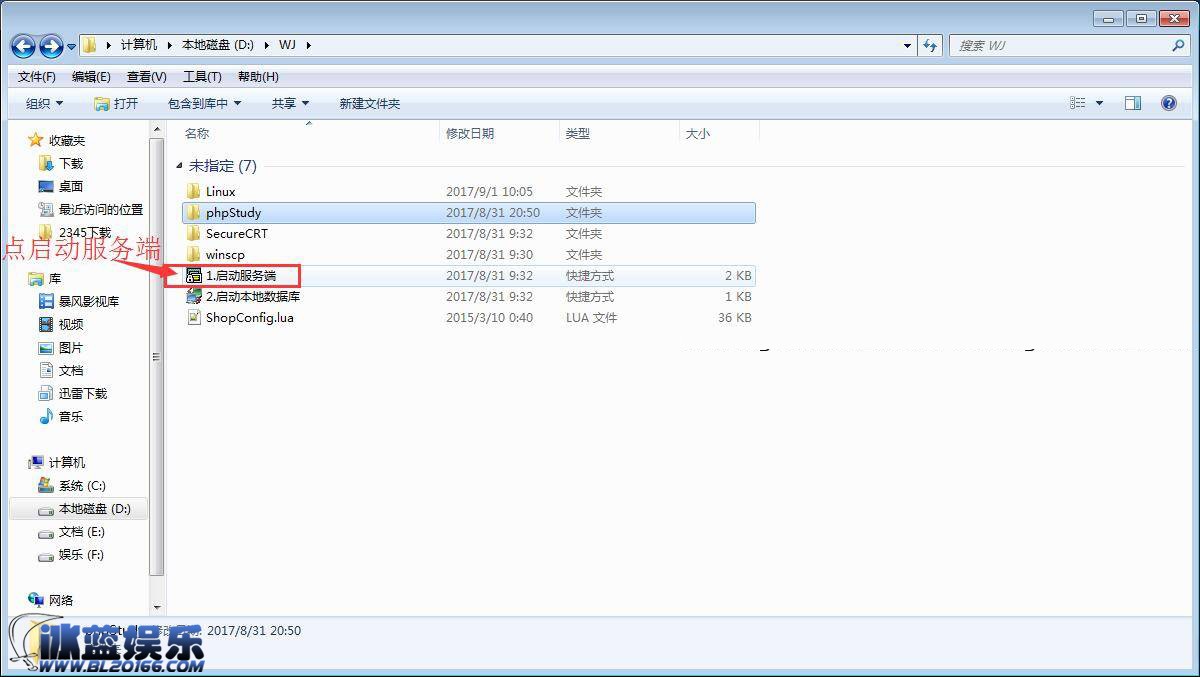Select 收藏夹 in navigation pane
The image size is (1200, 677).
[x=67, y=141]
